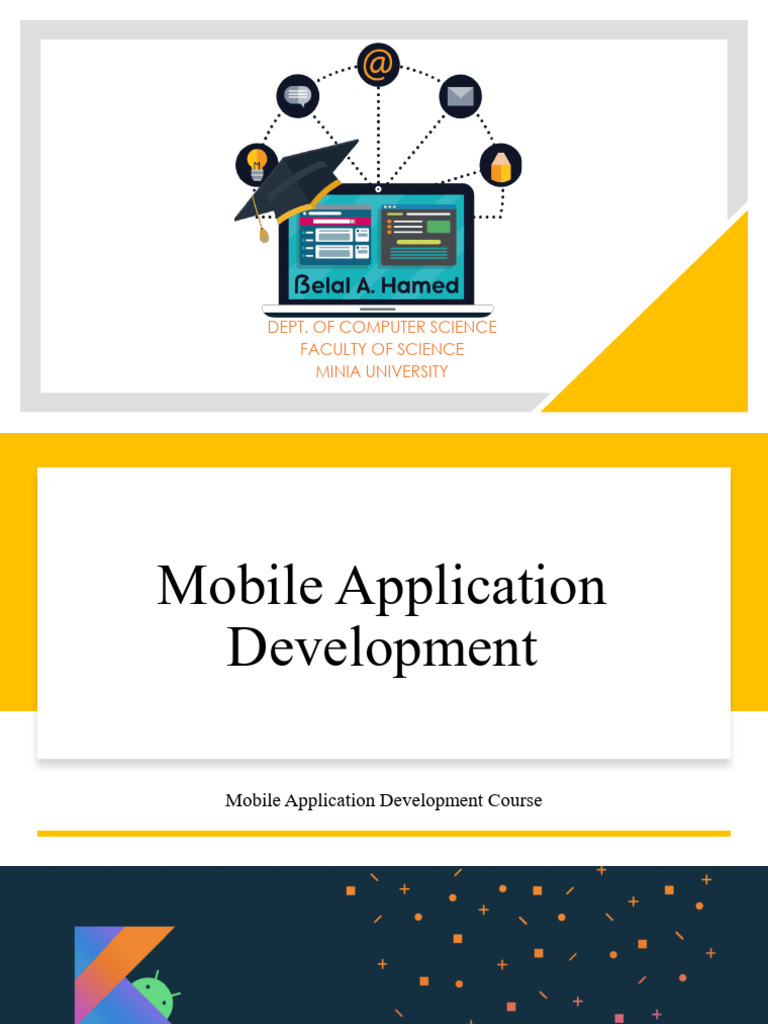
Task: Click the green Android robot head
Action: (154, 999)
